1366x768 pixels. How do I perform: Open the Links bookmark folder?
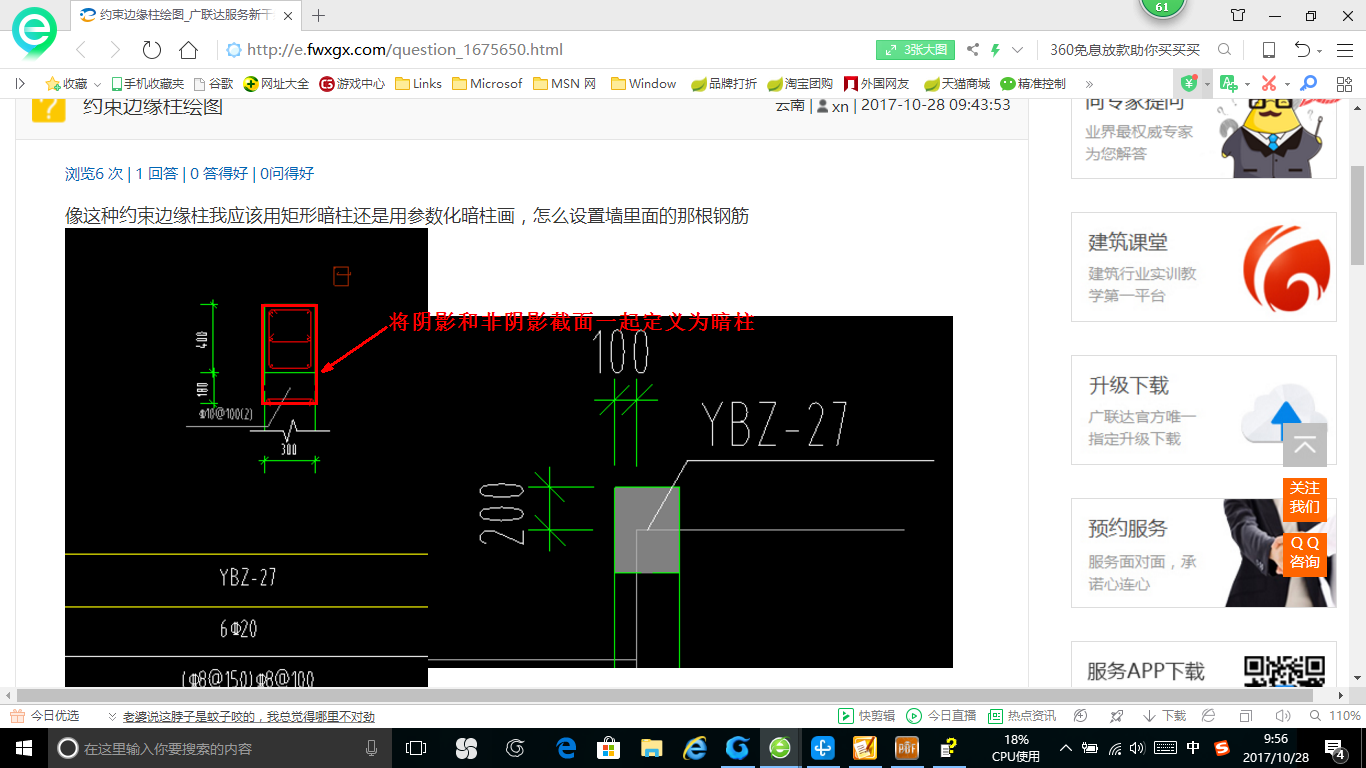point(418,84)
